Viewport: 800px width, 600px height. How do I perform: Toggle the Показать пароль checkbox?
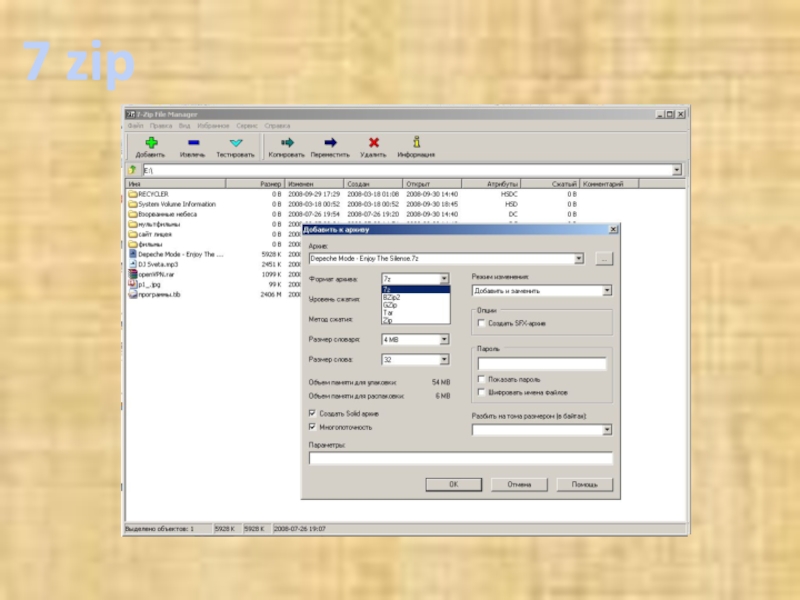[x=481, y=379]
